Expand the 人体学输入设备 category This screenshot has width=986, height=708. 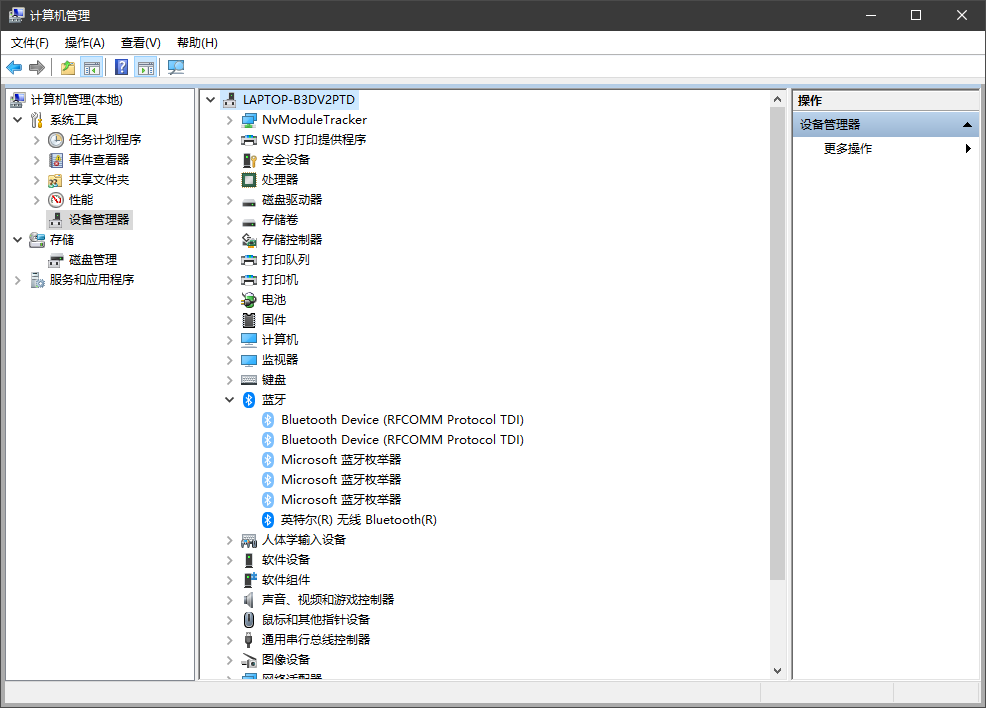pos(230,540)
